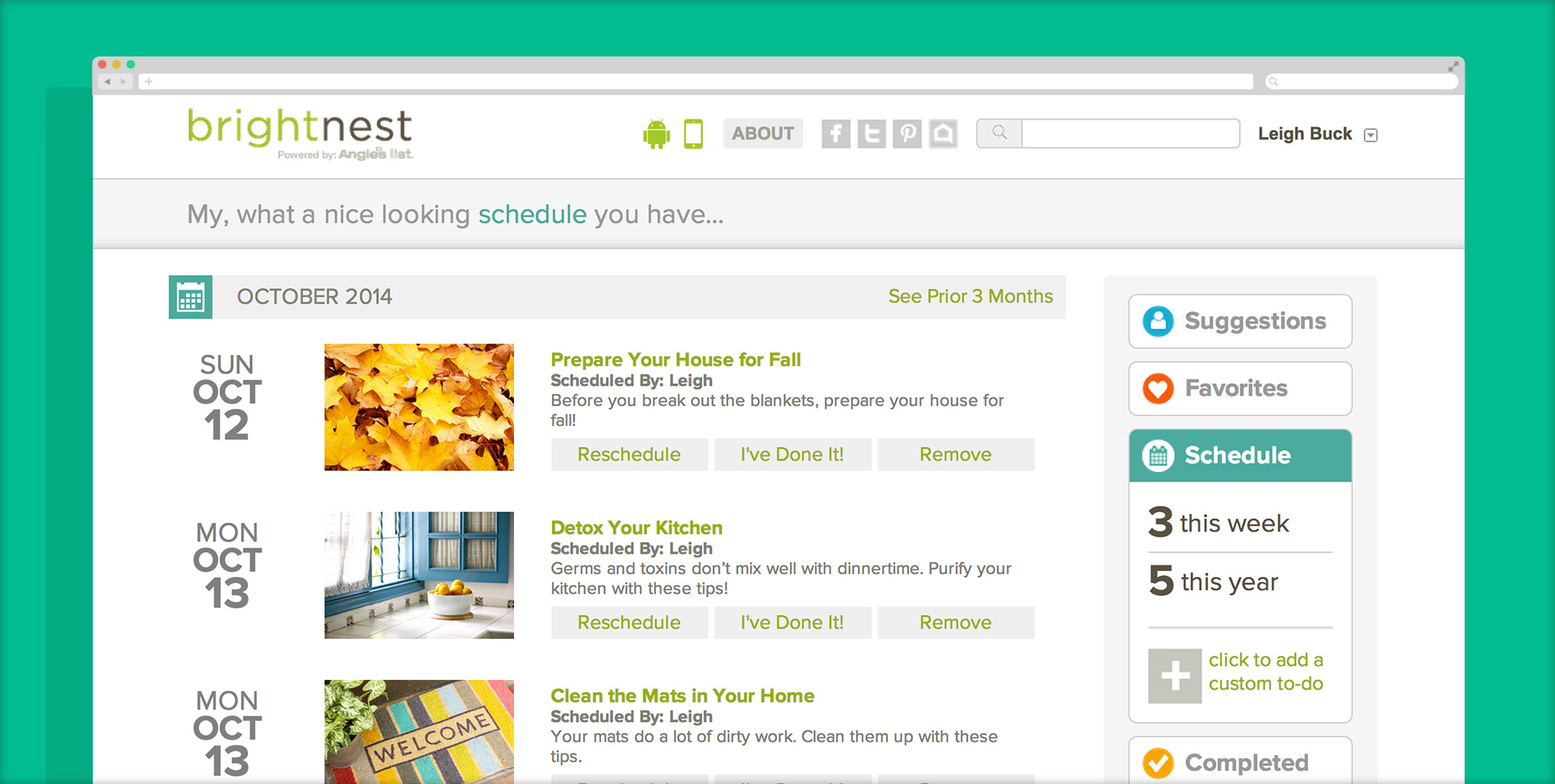Viewport: 1555px width, 784px height.
Task: Open the ABOUT menu item
Action: pos(763,134)
